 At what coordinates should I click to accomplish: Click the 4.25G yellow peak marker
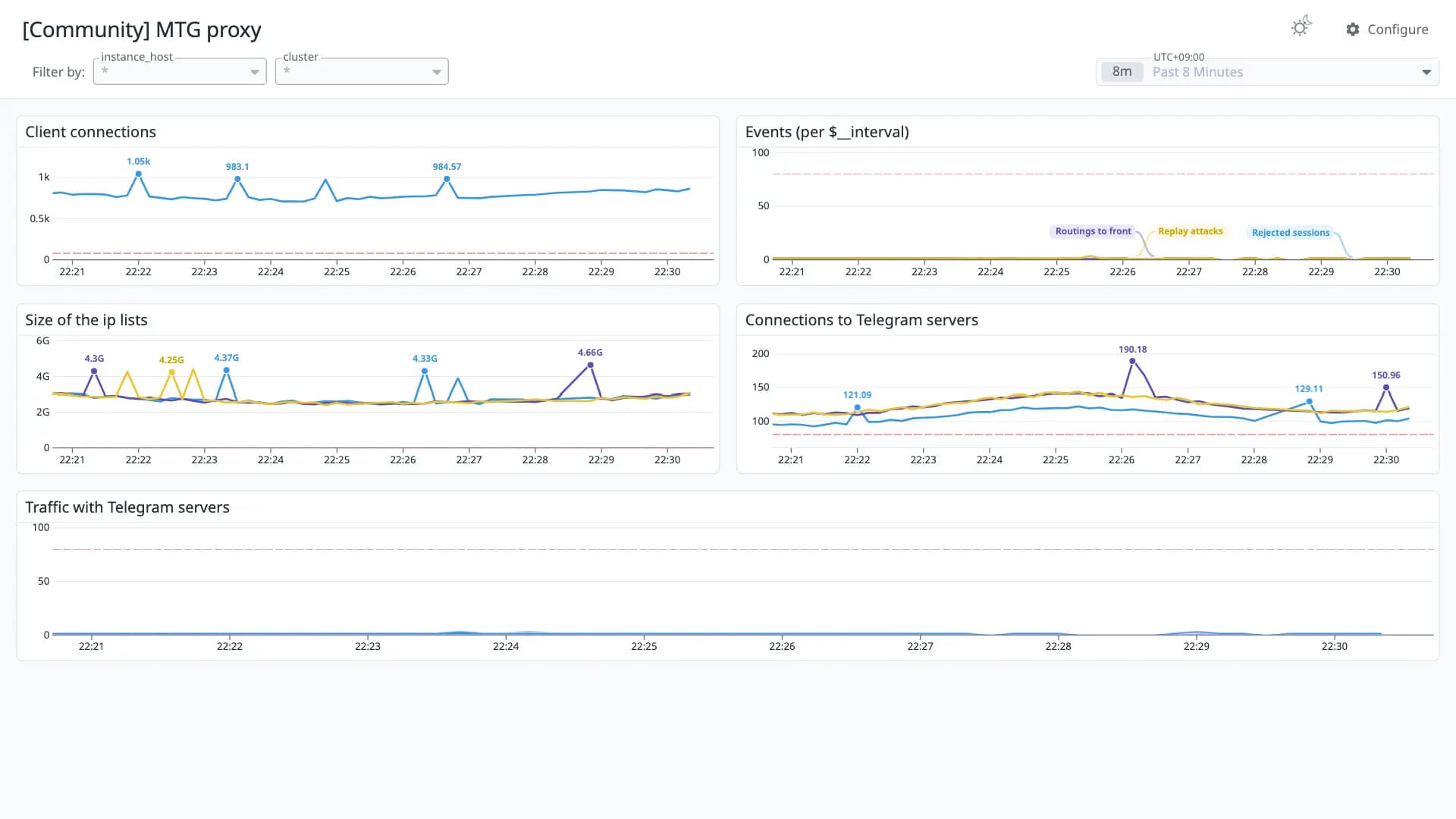tap(171, 372)
